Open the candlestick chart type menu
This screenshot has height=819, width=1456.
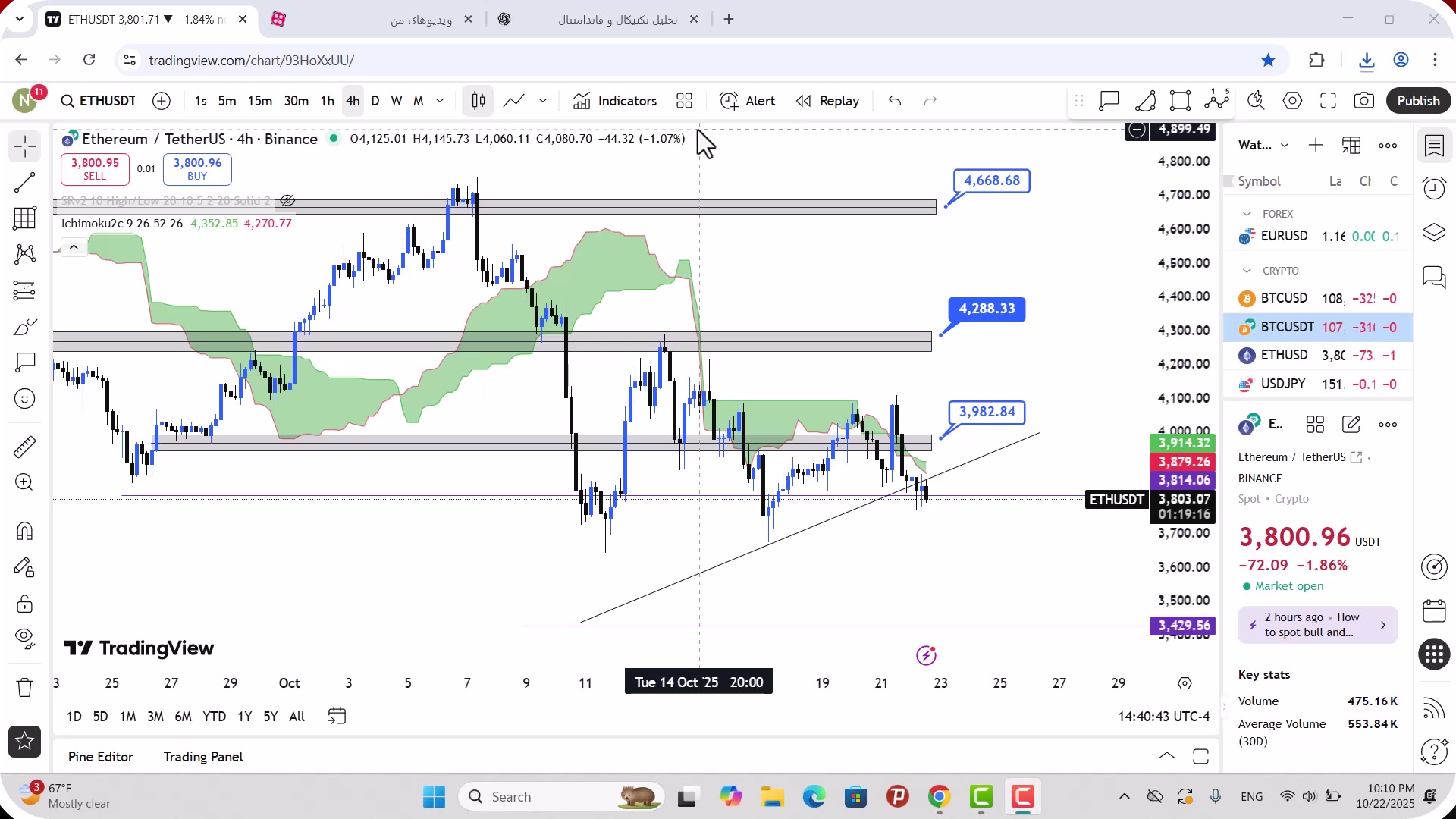point(479,101)
